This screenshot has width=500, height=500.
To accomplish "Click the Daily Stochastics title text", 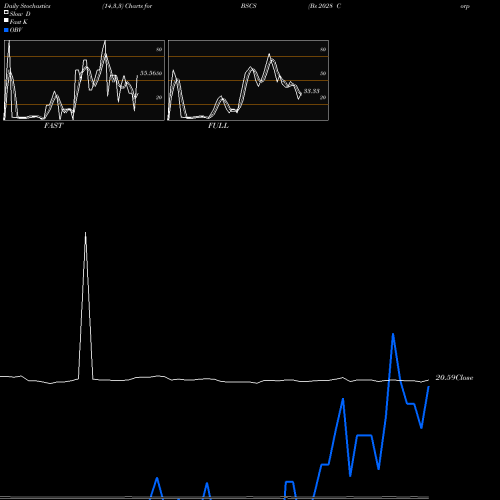I will pos(27,6).
